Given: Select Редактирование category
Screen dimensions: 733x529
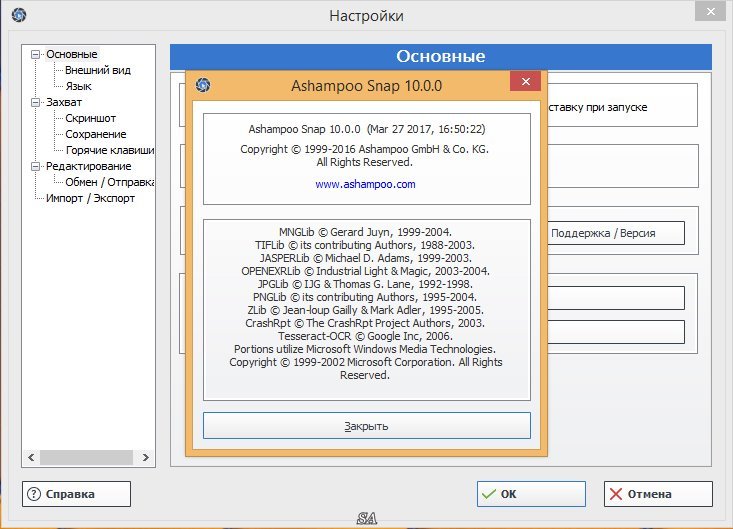Looking at the screenshot, I should point(88,166).
